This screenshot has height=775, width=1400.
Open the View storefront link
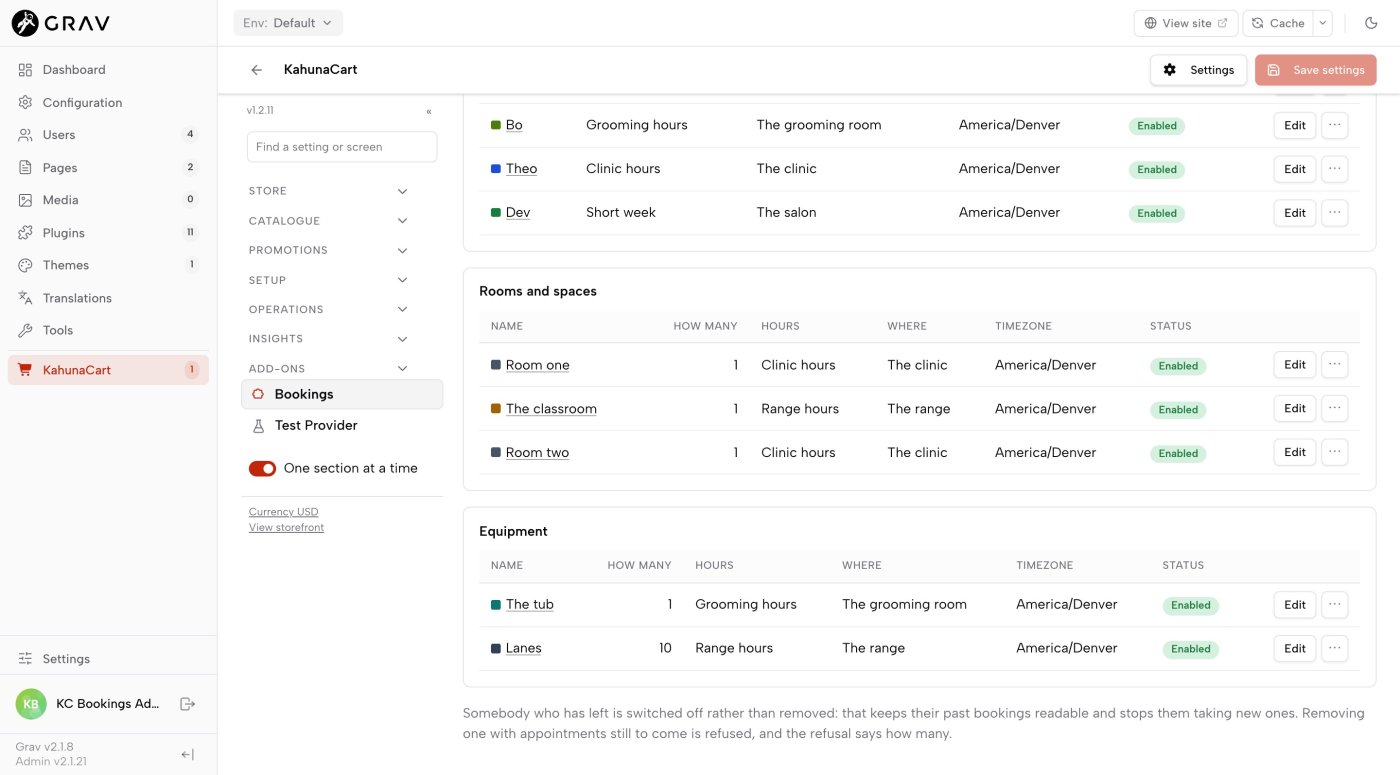(286, 528)
